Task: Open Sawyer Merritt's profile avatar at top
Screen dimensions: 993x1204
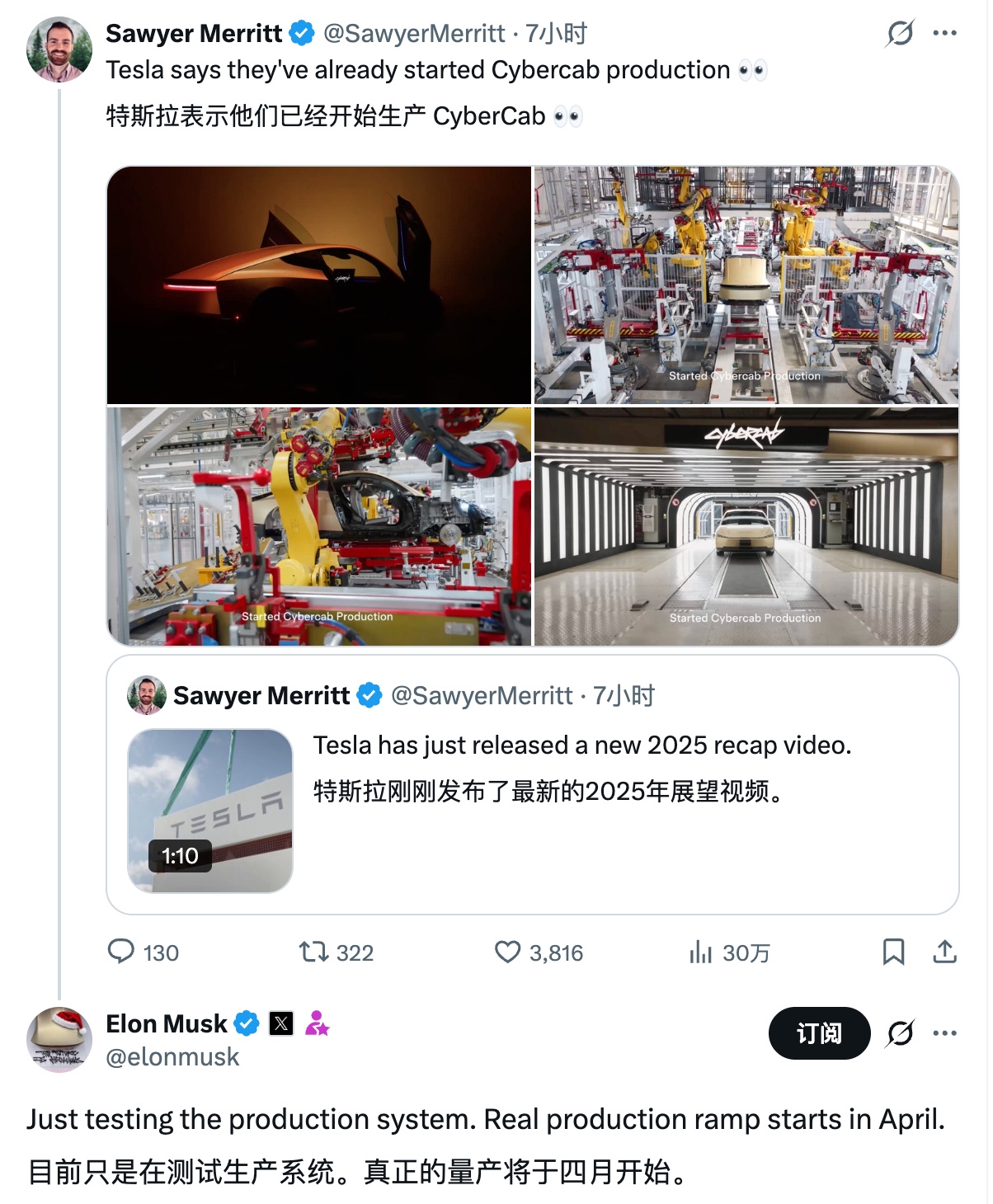Action: pyautogui.click(x=59, y=49)
